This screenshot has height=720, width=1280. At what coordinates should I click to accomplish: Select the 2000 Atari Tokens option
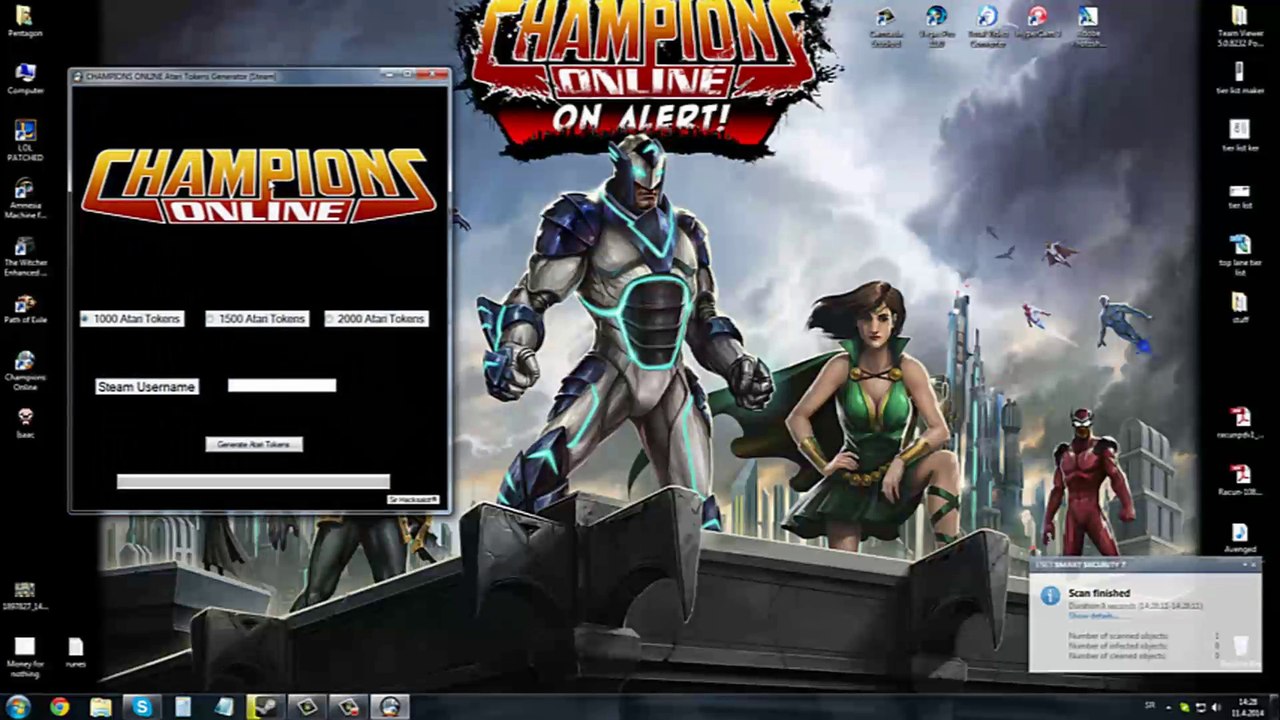377,319
